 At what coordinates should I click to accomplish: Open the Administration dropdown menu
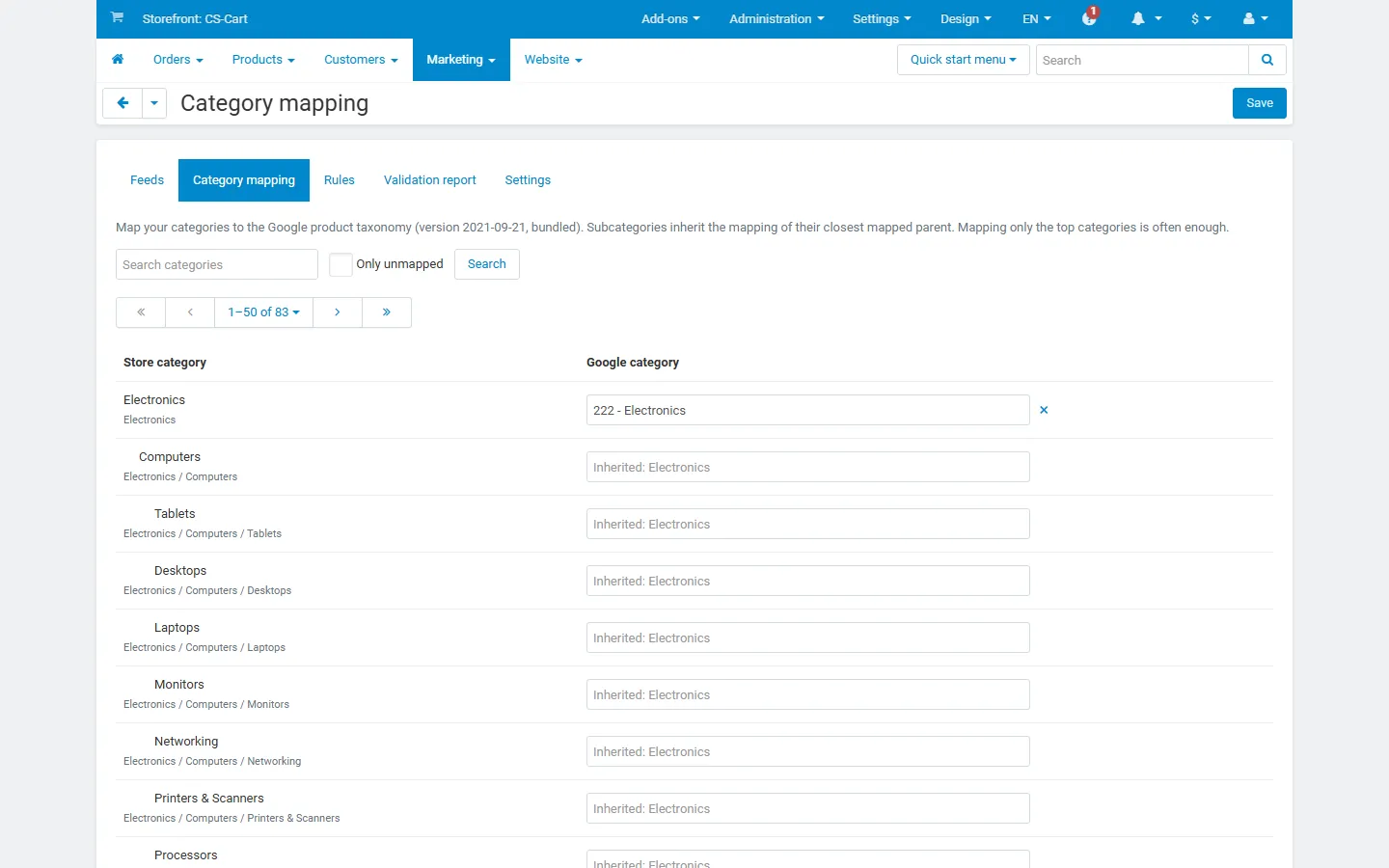[776, 19]
